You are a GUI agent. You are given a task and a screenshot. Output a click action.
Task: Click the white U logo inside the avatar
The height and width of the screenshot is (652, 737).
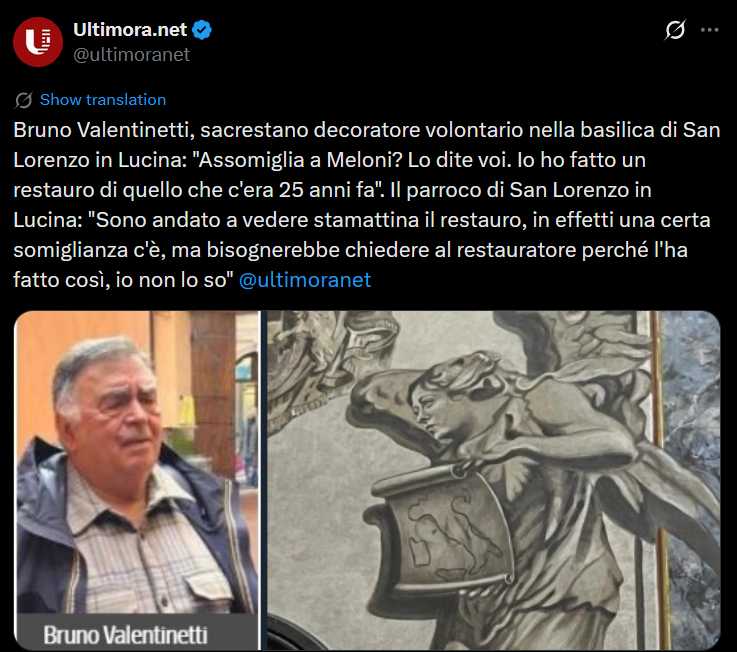[38, 41]
